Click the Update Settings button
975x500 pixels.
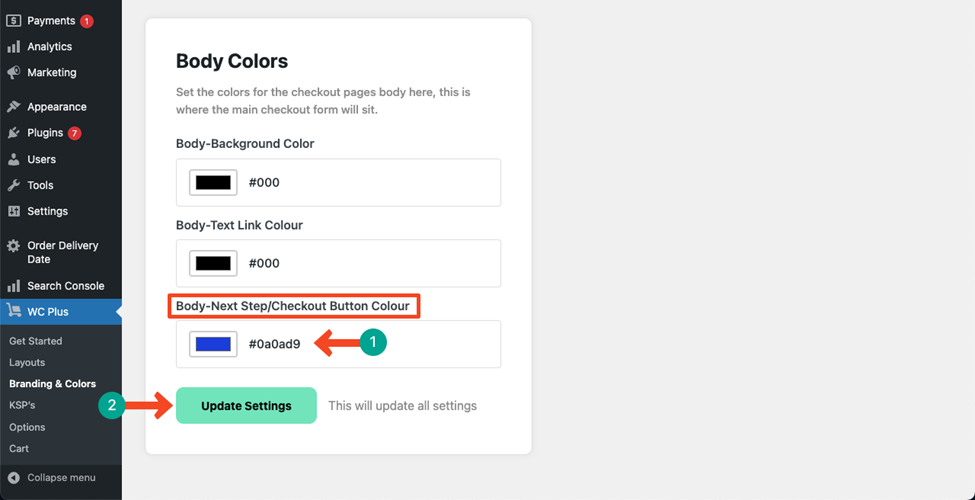[x=246, y=405]
